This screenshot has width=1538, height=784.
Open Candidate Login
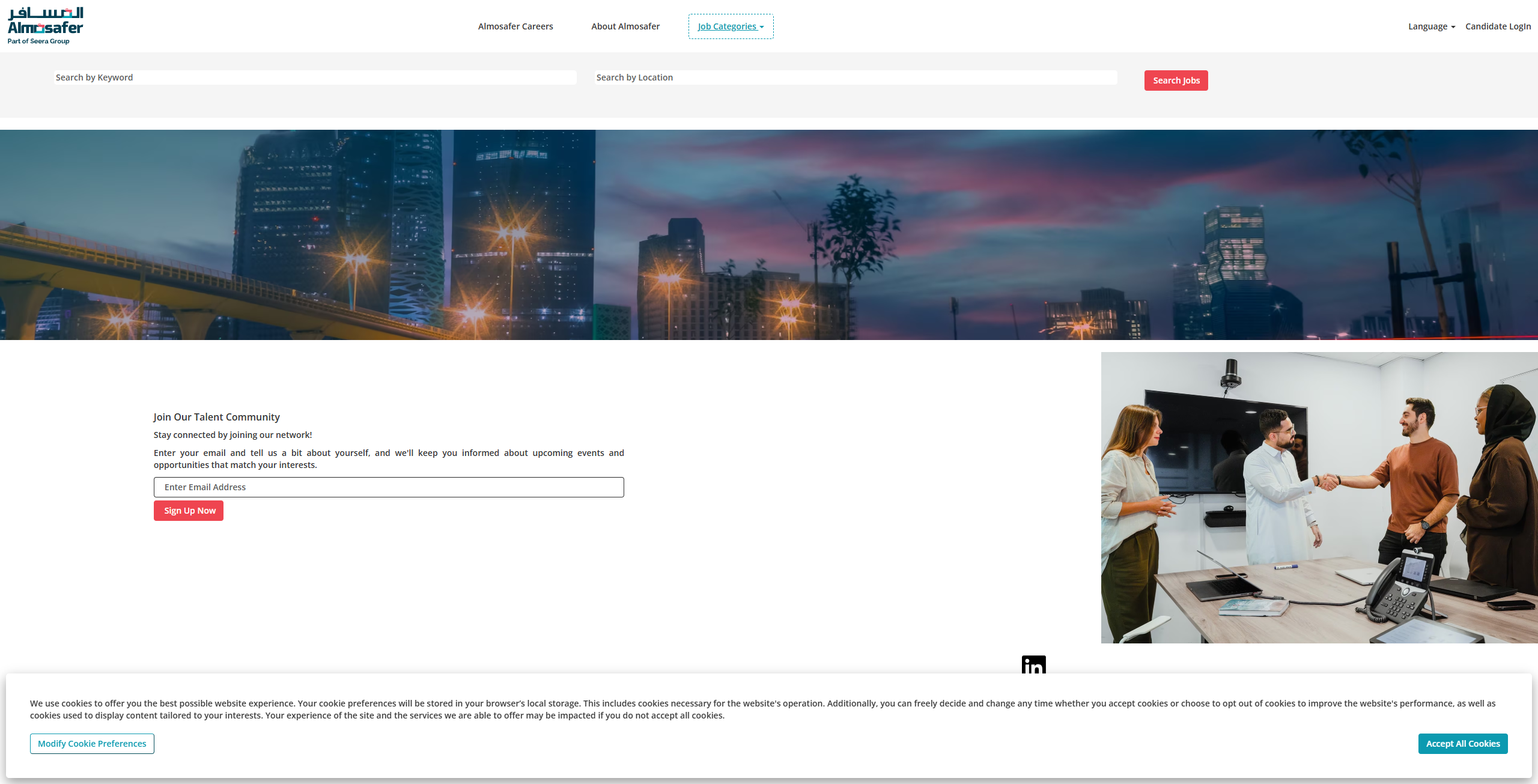pos(1497,26)
